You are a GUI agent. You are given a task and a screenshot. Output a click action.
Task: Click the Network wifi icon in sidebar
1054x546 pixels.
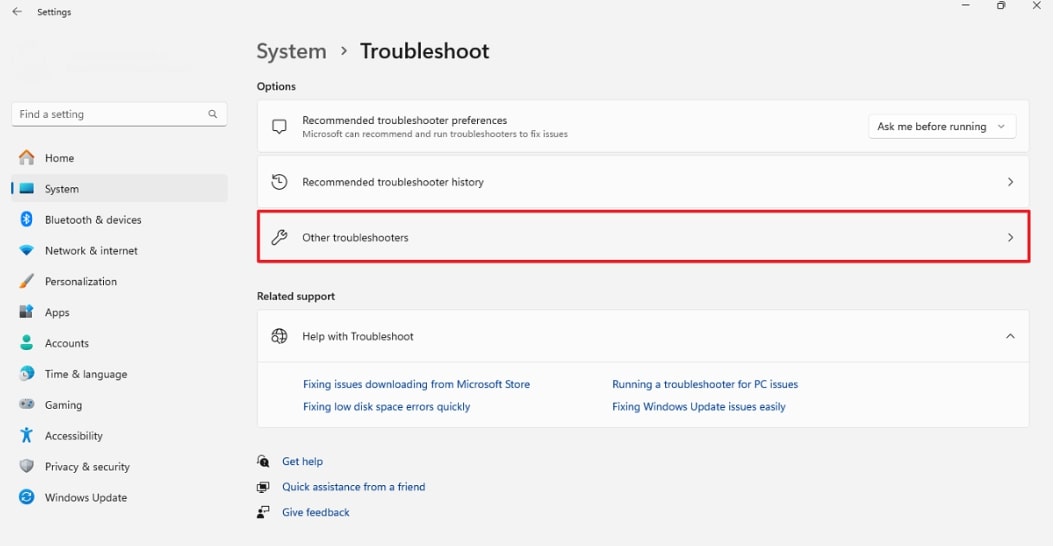[x=26, y=251]
